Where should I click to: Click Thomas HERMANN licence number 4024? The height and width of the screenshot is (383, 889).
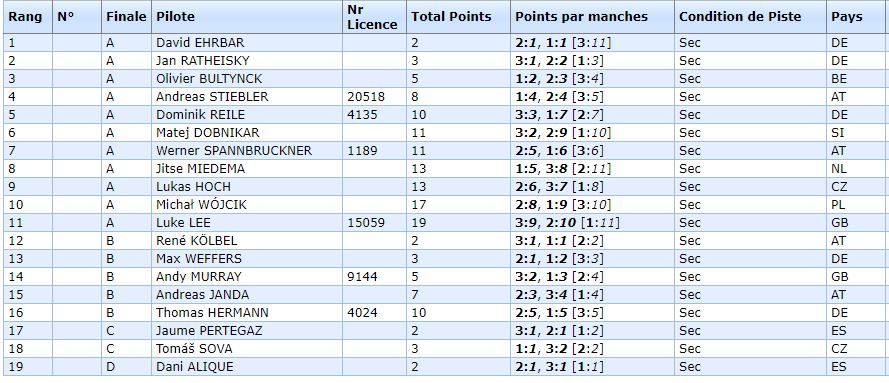point(362,313)
